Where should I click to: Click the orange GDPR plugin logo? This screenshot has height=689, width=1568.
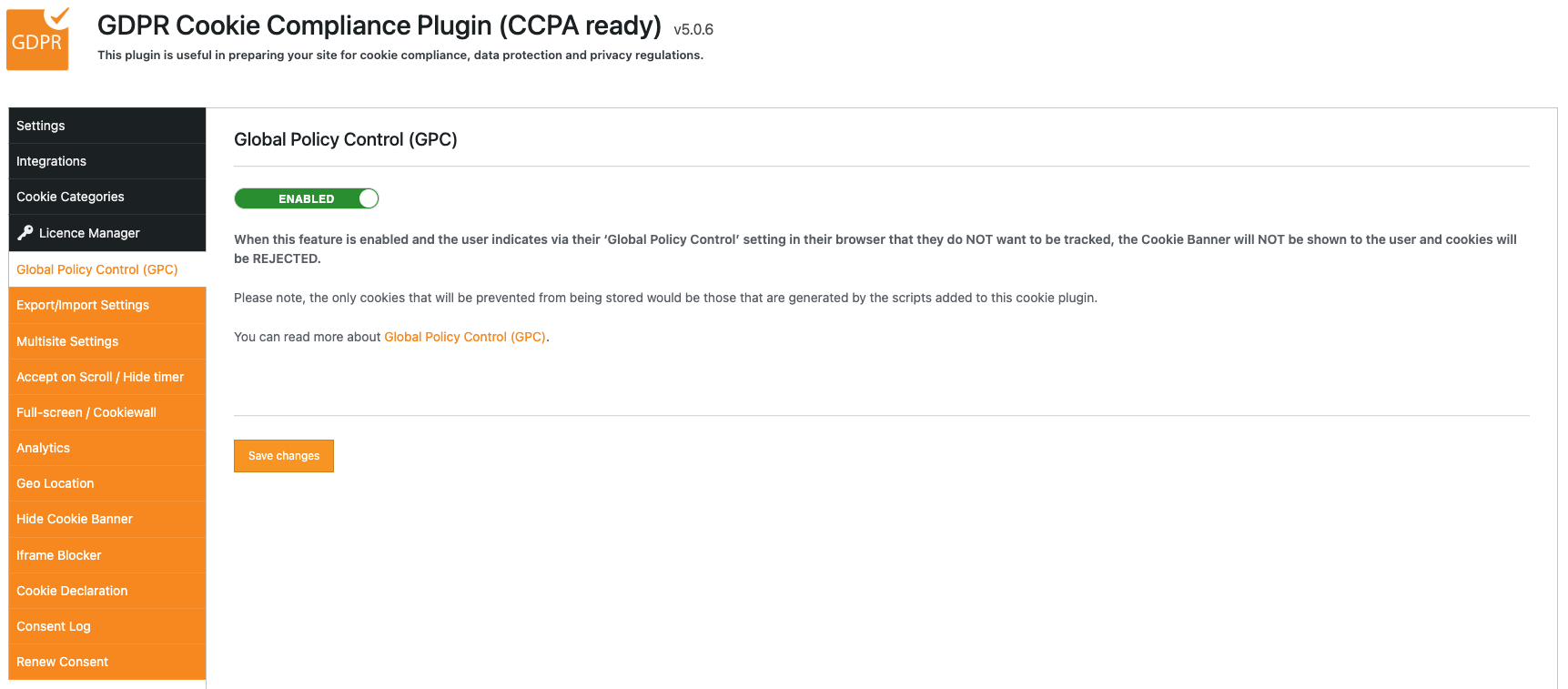[37, 39]
